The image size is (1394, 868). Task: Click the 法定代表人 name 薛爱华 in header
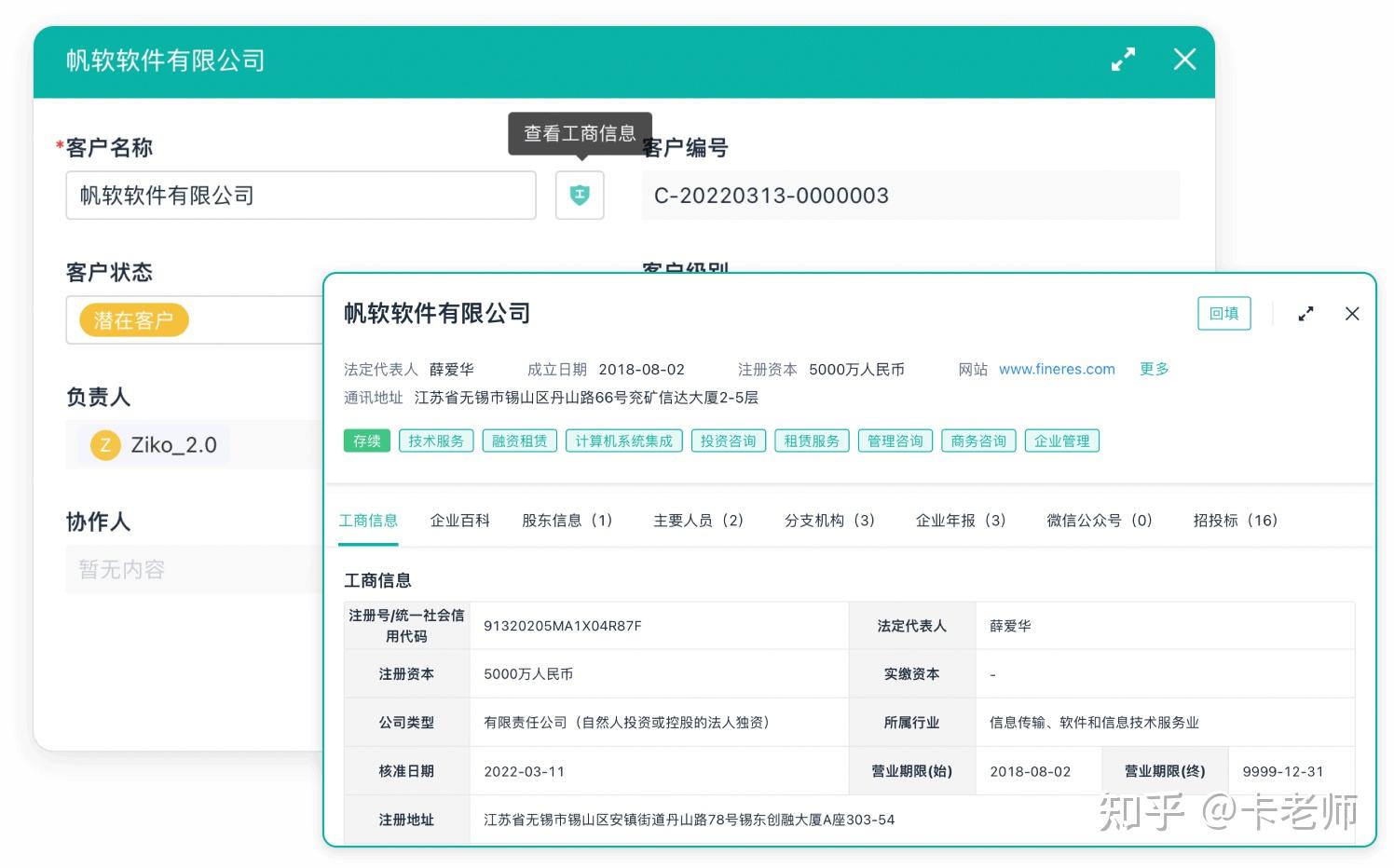(452, 369)
